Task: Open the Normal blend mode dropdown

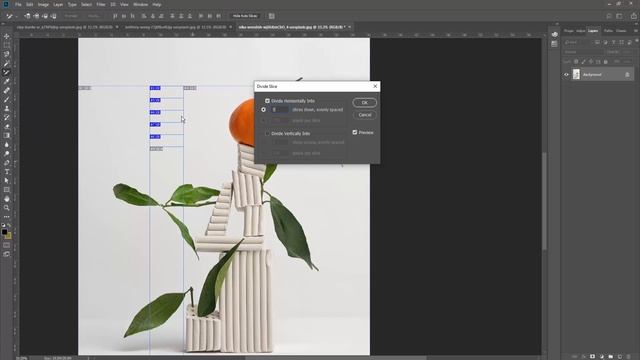Action: 583,52
